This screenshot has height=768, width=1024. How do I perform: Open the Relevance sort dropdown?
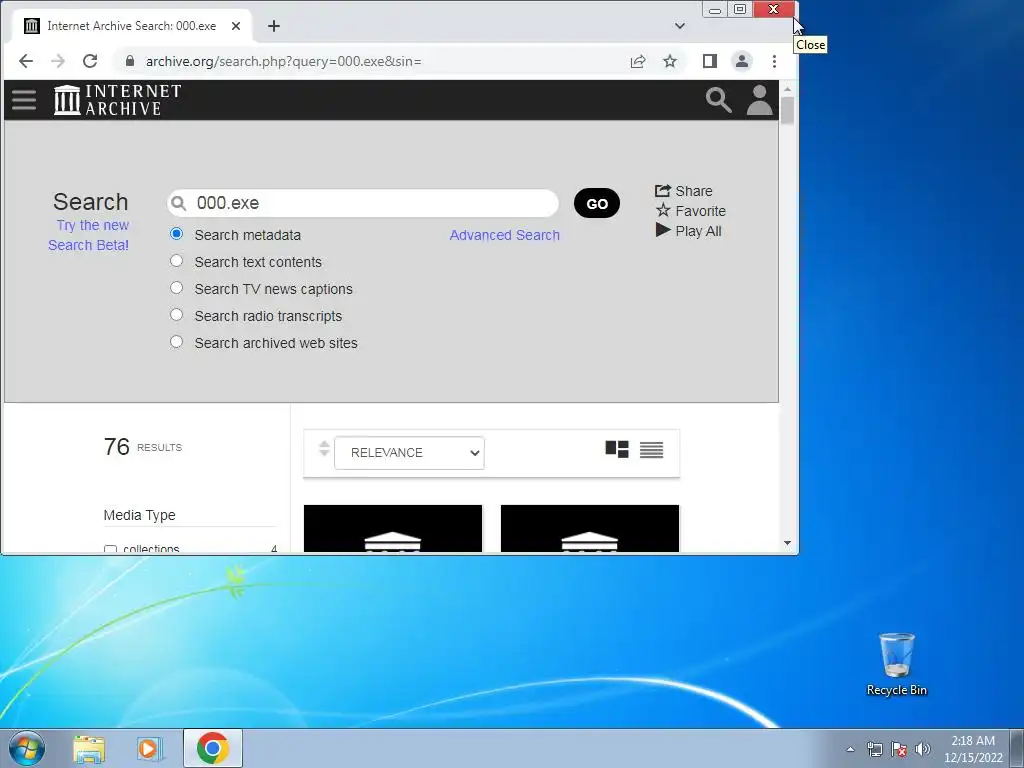(x=409, y=453)
